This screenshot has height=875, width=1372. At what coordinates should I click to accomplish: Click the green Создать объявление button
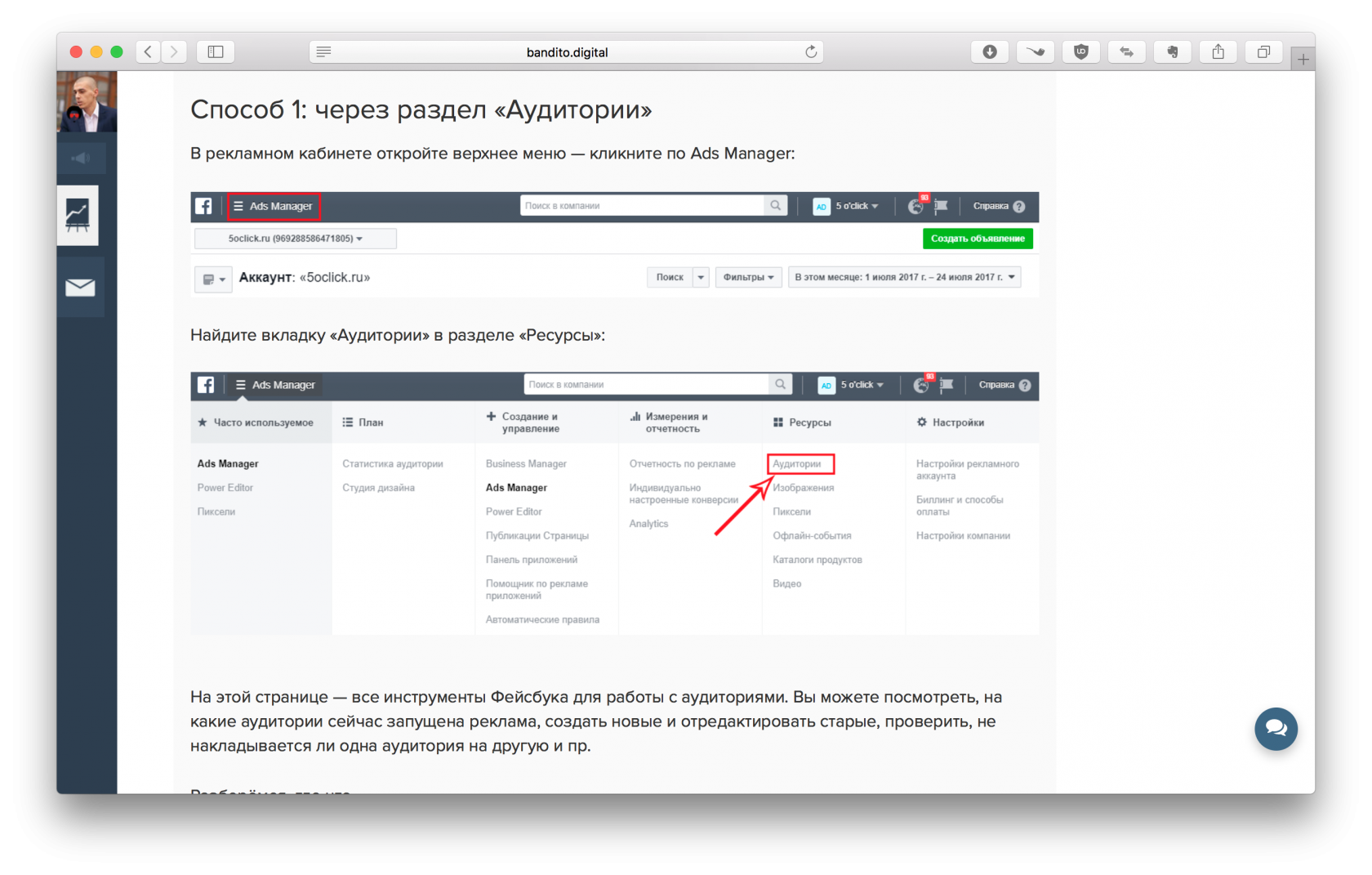coord(978,239)
